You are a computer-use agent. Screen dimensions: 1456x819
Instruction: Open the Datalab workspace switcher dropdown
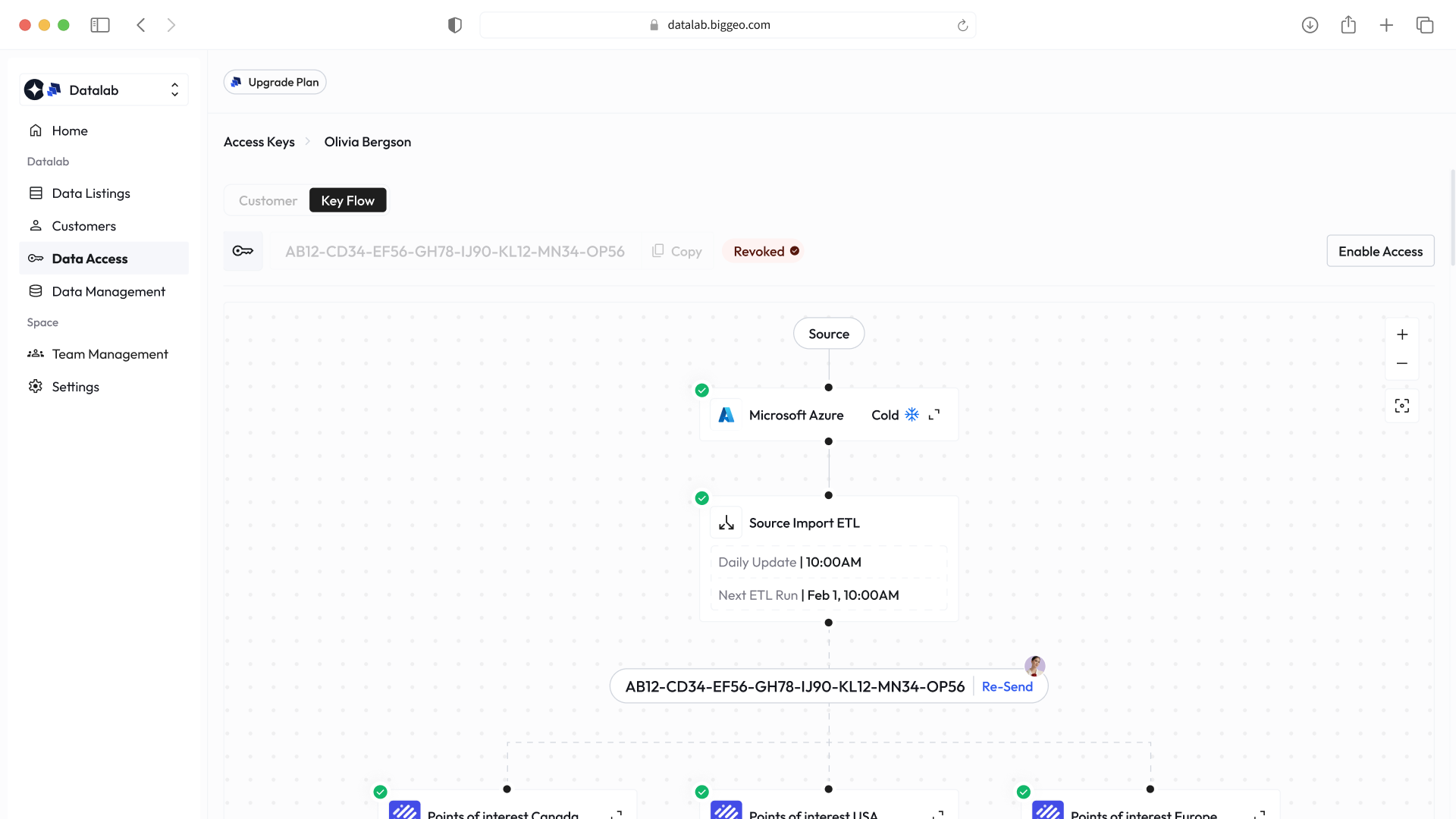pyautogui.click(x=104, y=89)
